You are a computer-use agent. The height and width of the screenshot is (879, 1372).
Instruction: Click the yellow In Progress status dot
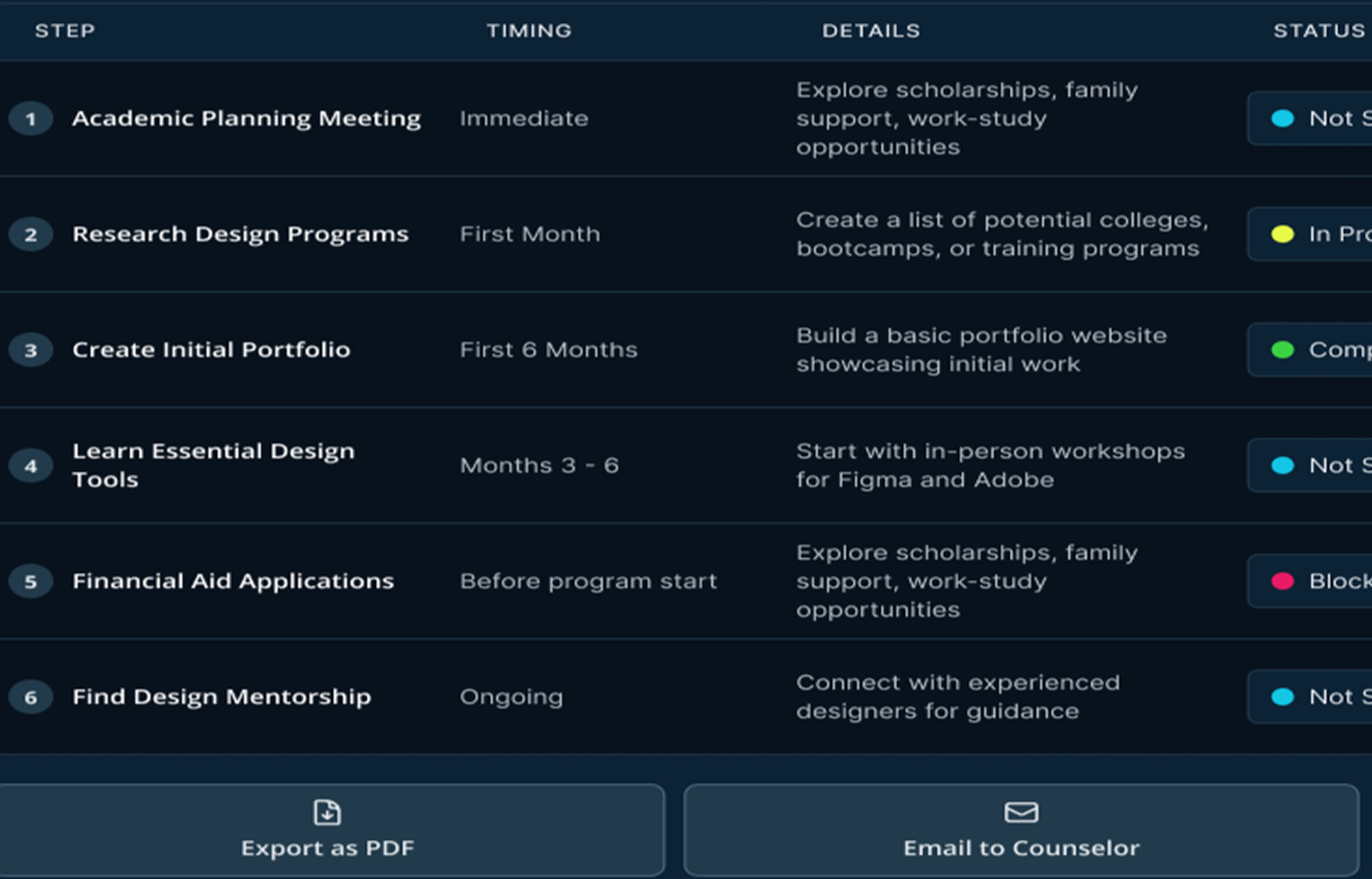[1283, 234]
